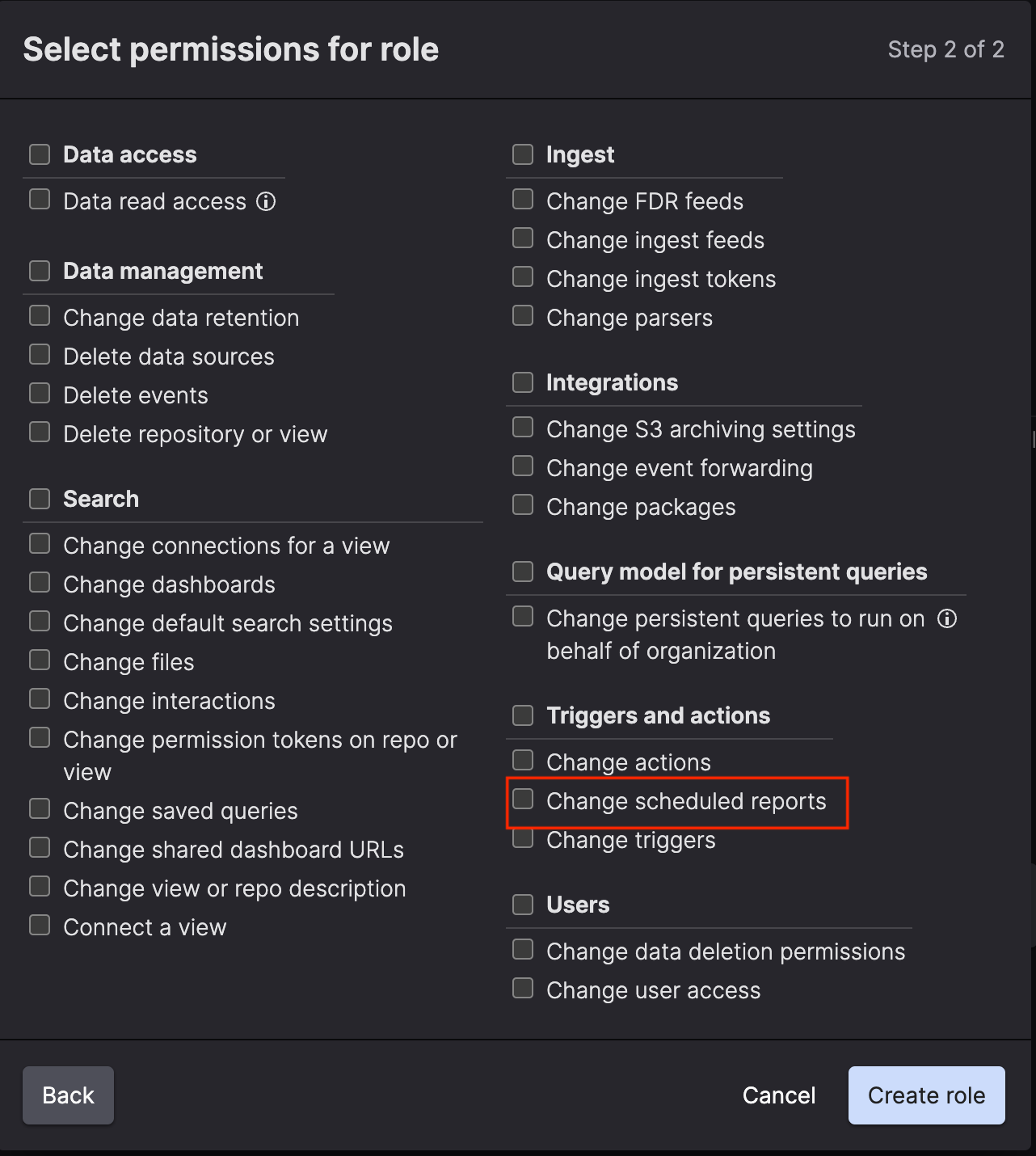Screen dimensions: 1036x1156
Task: Click info icon next to persistent queries permission
Action: [947, 618]
